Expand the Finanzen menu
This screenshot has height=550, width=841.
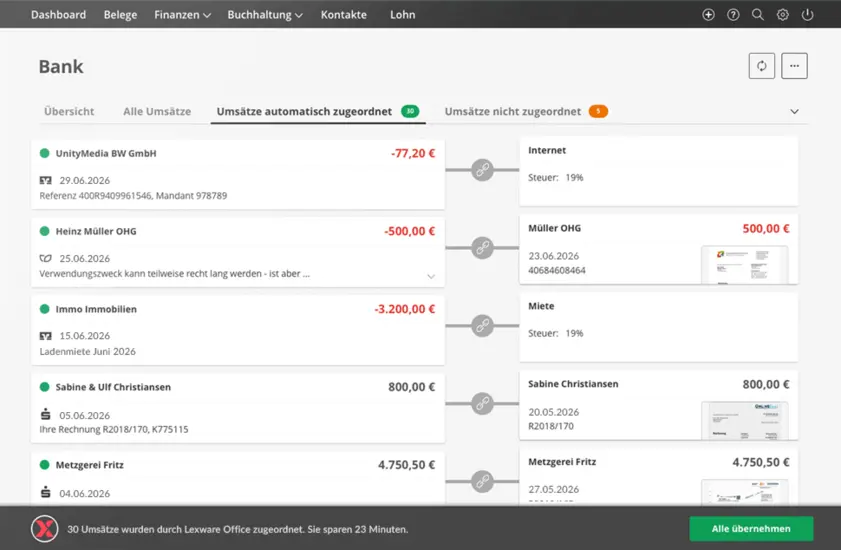click(x=182, y=15)
